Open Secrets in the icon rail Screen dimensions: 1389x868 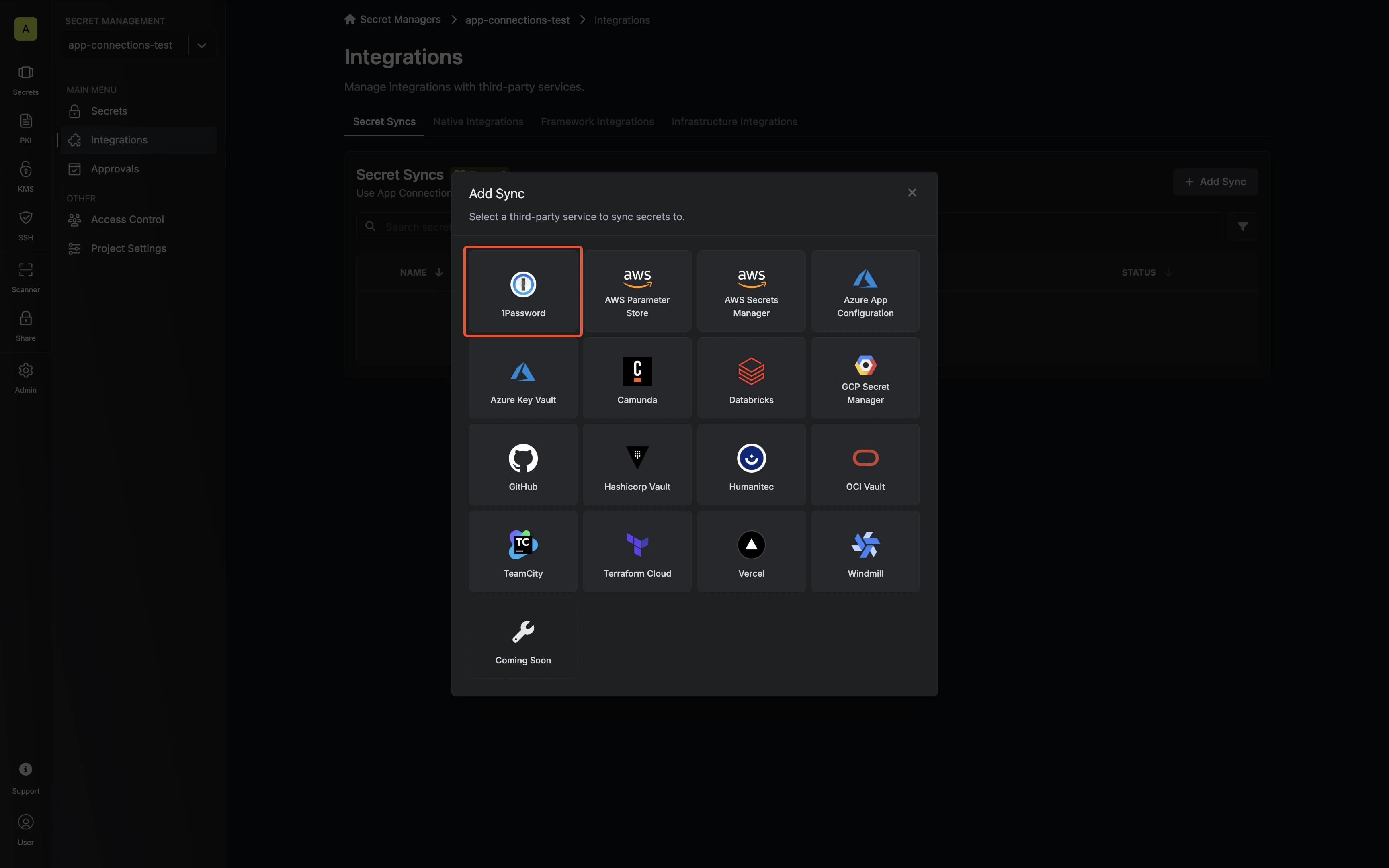click(x=26, y=80)
